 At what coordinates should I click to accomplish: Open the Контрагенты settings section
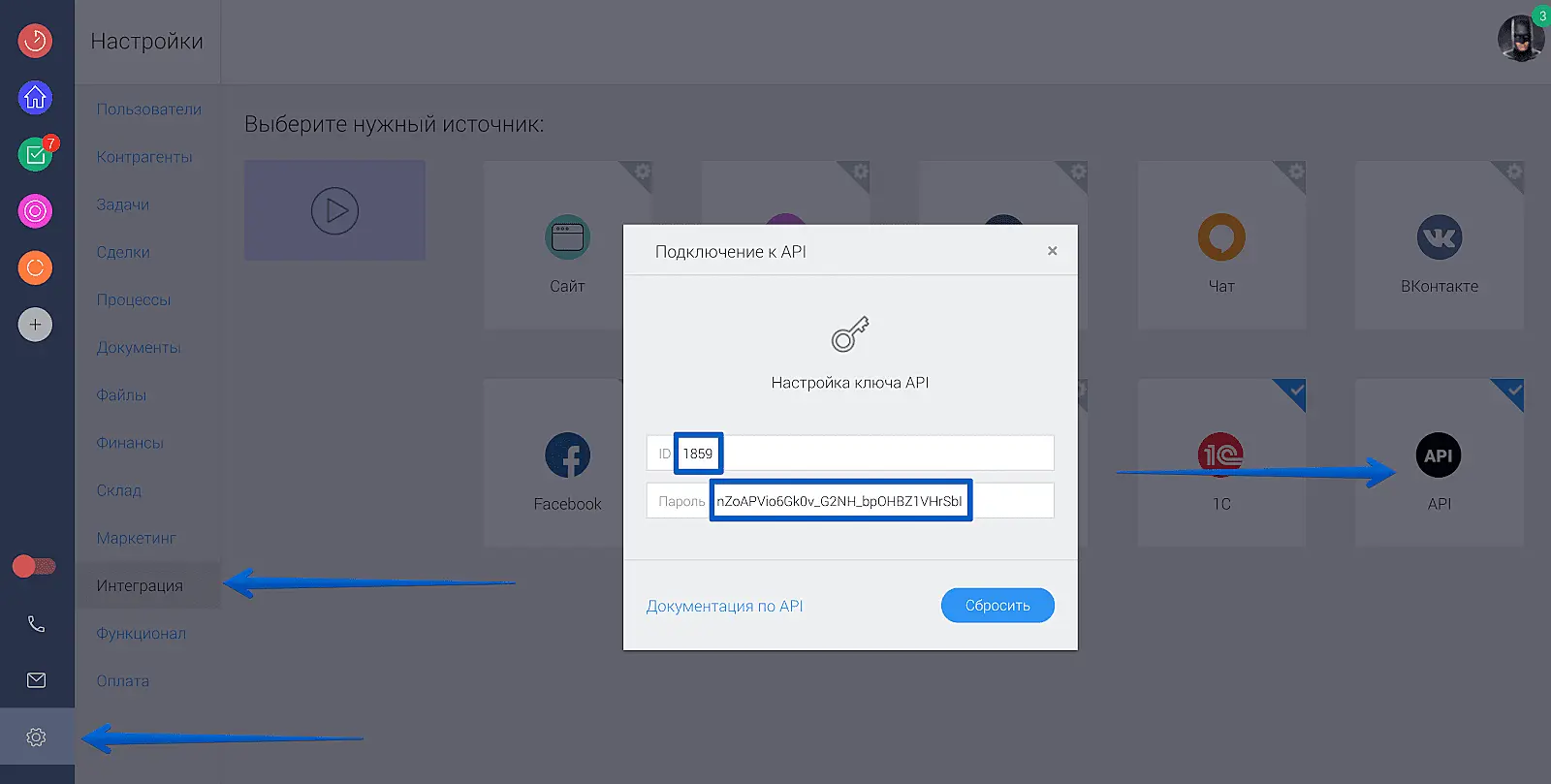point(144,157)
